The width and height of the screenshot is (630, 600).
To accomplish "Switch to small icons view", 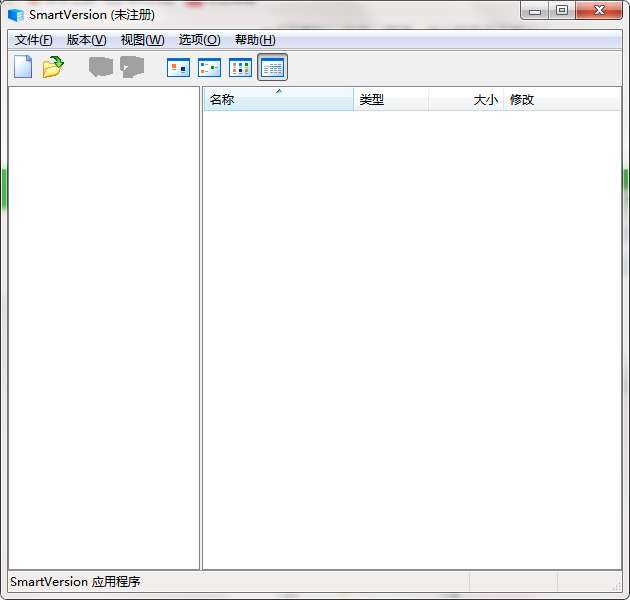I will [209, 67].
